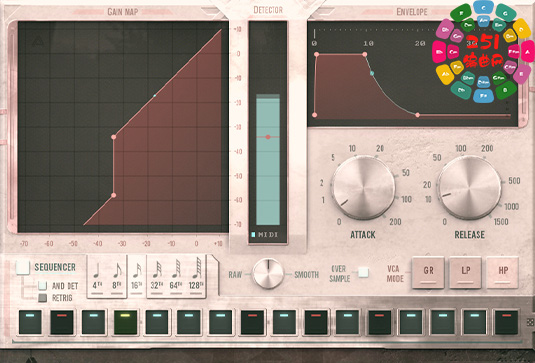Click the cyan curve handle on the envelope release
The image size is (535, 363).
[372, 73]
